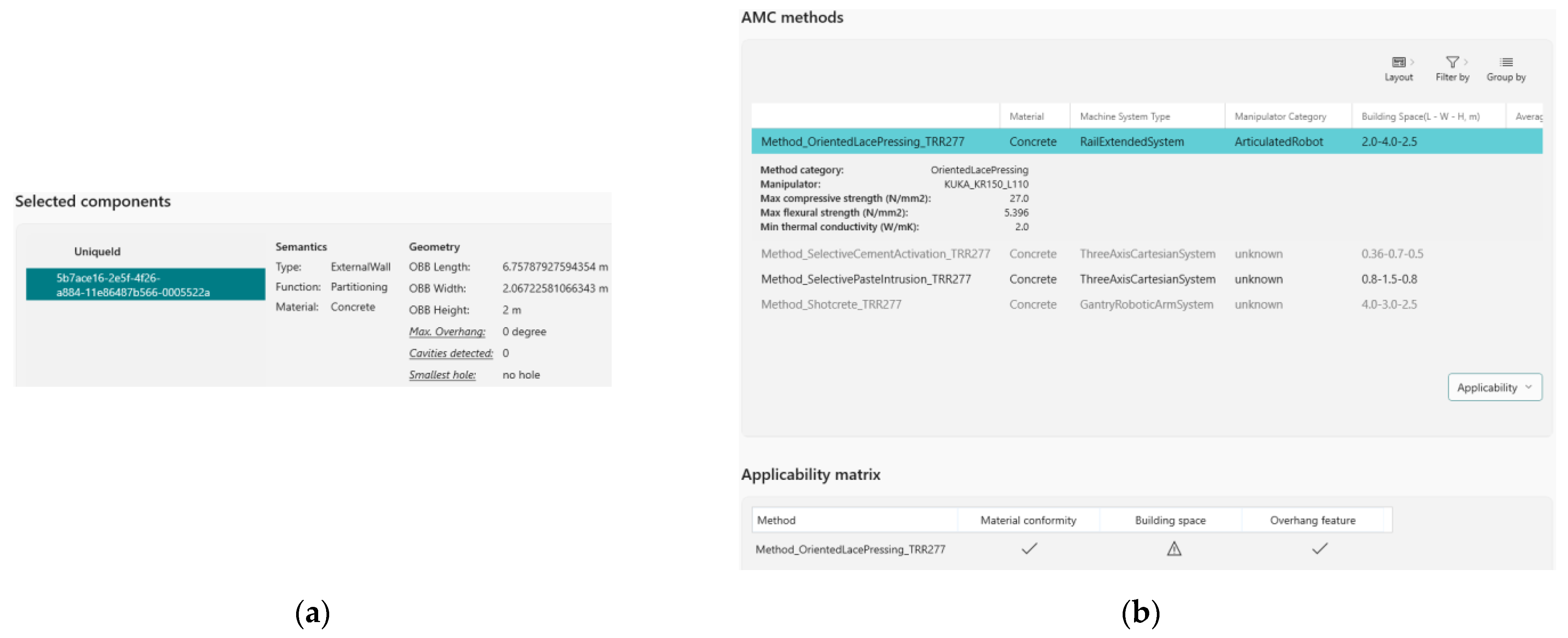Click the Material conformity checkmark icon
Viewport: 1568px width, 638px height.
click(x=1029, y=549)
